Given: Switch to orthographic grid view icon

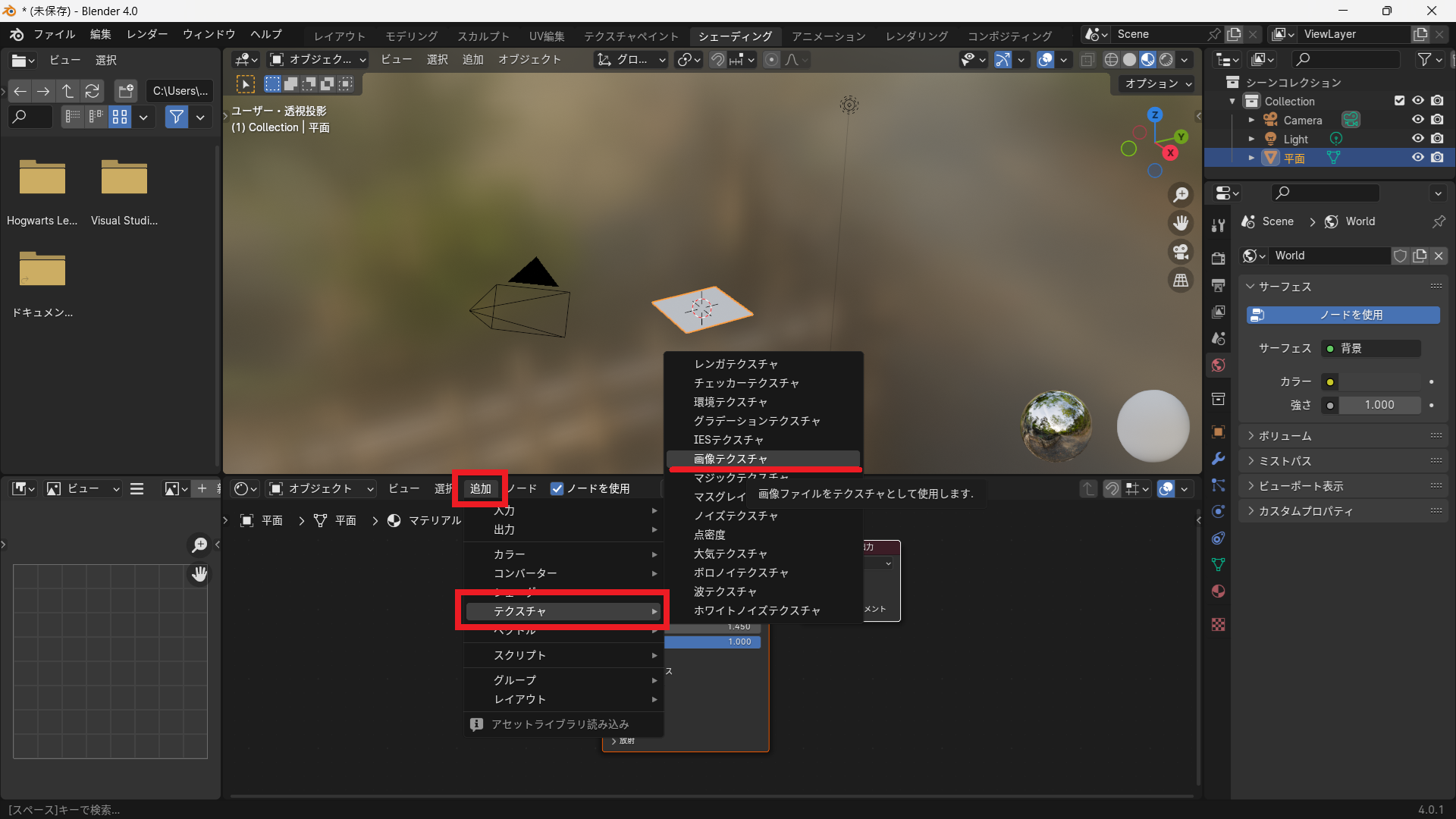Looking at the screenshot, I should pos(1181,281).
